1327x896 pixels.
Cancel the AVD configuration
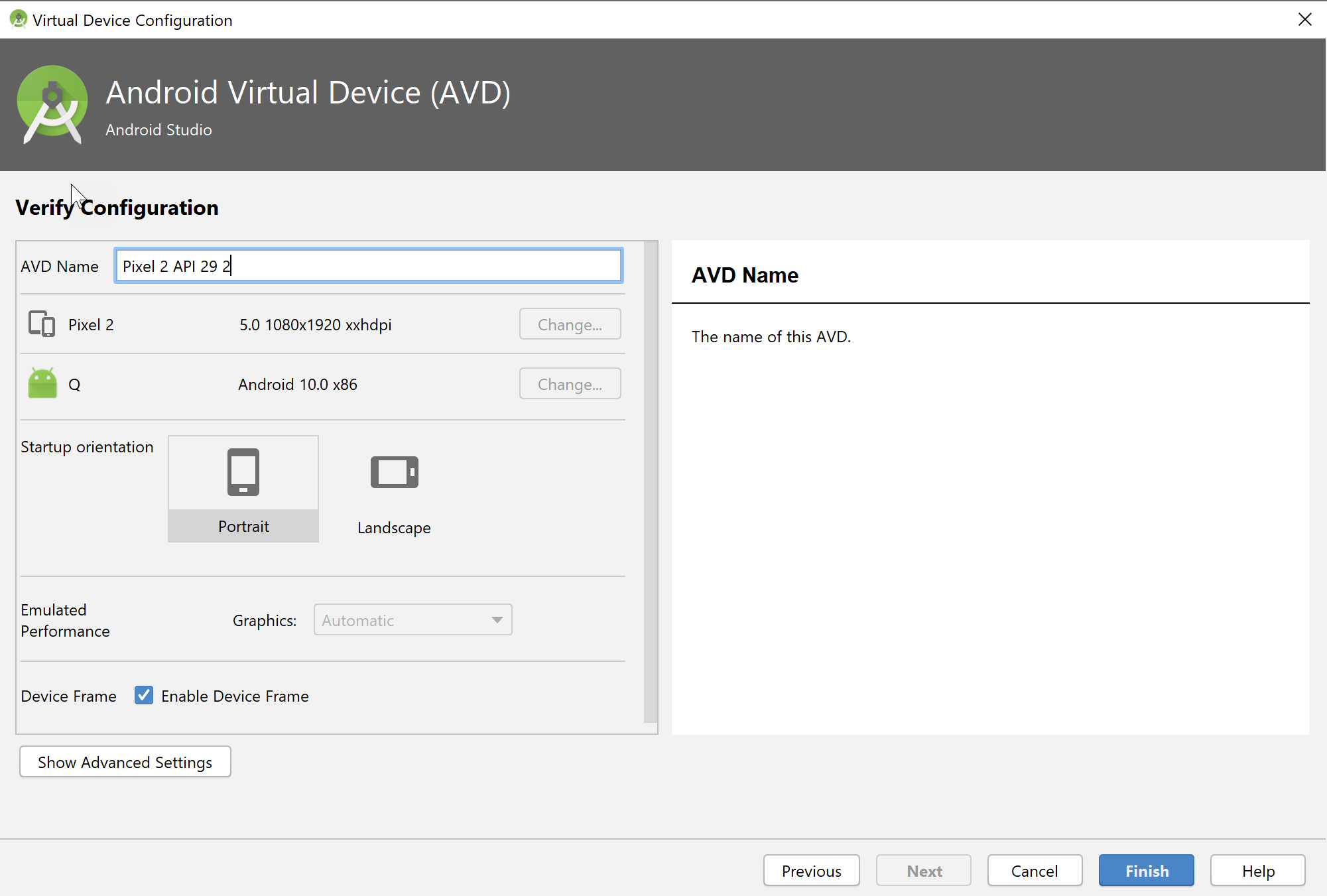pos(1034,871)
